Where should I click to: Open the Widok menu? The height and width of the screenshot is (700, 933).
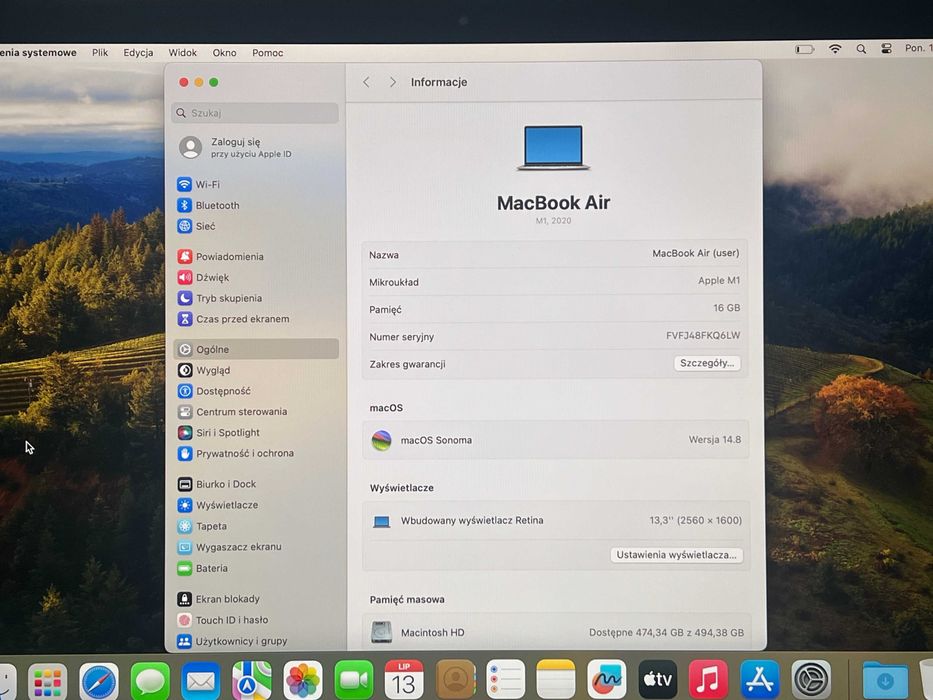coord(182,52)
